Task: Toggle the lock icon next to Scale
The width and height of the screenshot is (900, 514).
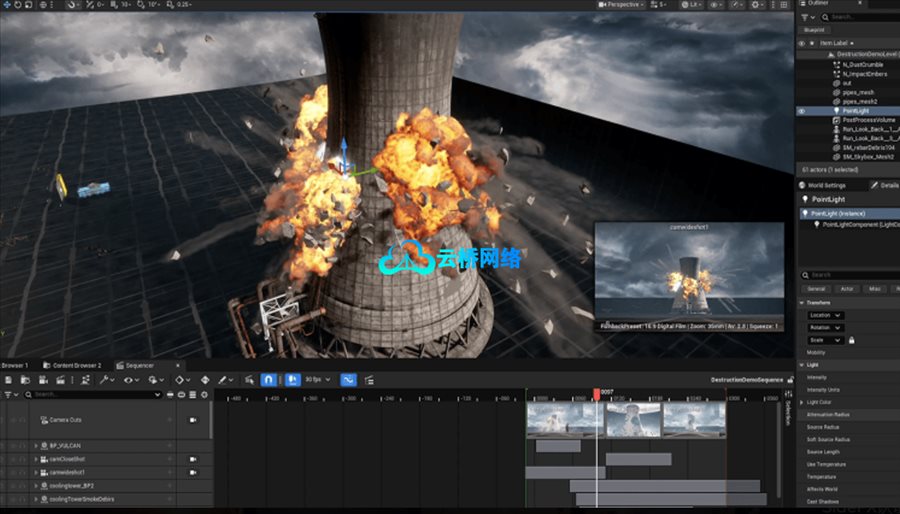Action: click(851, 340)
